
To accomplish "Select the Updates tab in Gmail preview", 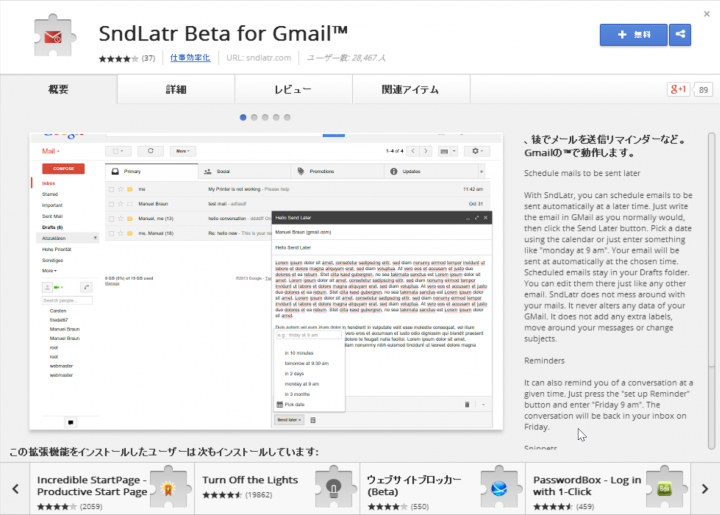I will 431,171.
